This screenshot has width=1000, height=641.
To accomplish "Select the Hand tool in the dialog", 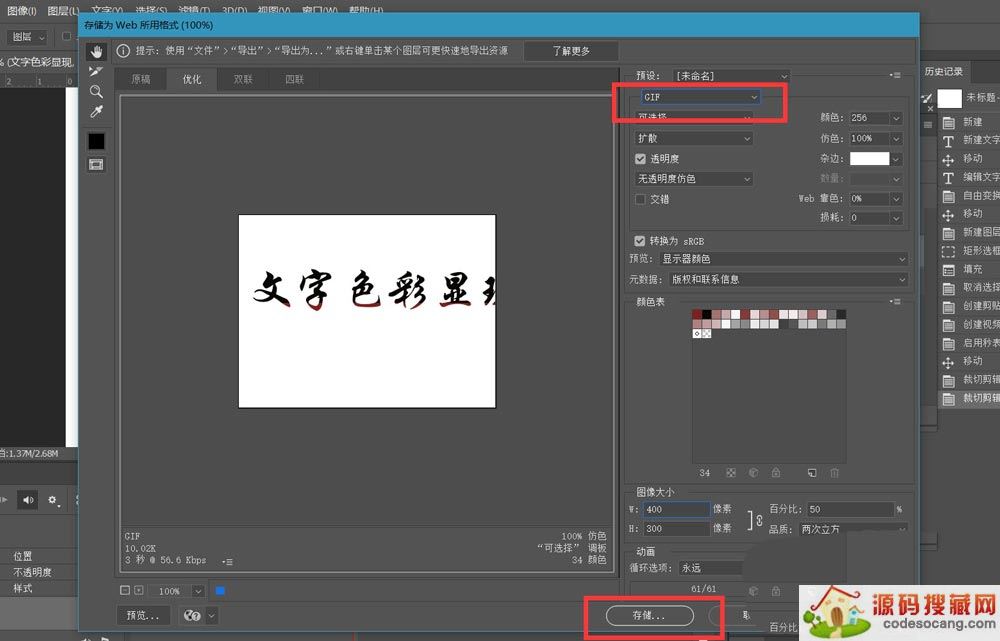I will click(97, 52).
